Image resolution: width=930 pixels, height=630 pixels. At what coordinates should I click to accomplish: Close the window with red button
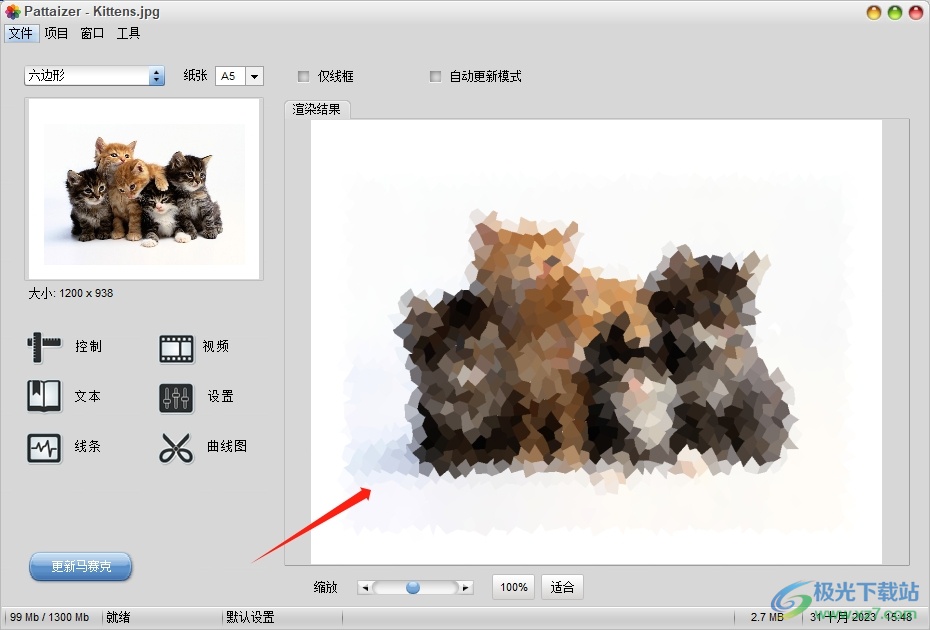916,12
